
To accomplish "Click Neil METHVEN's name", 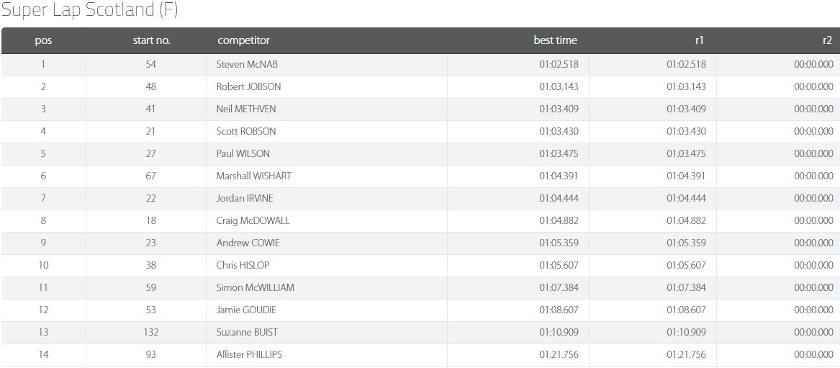I will click(x=246, y=109).
